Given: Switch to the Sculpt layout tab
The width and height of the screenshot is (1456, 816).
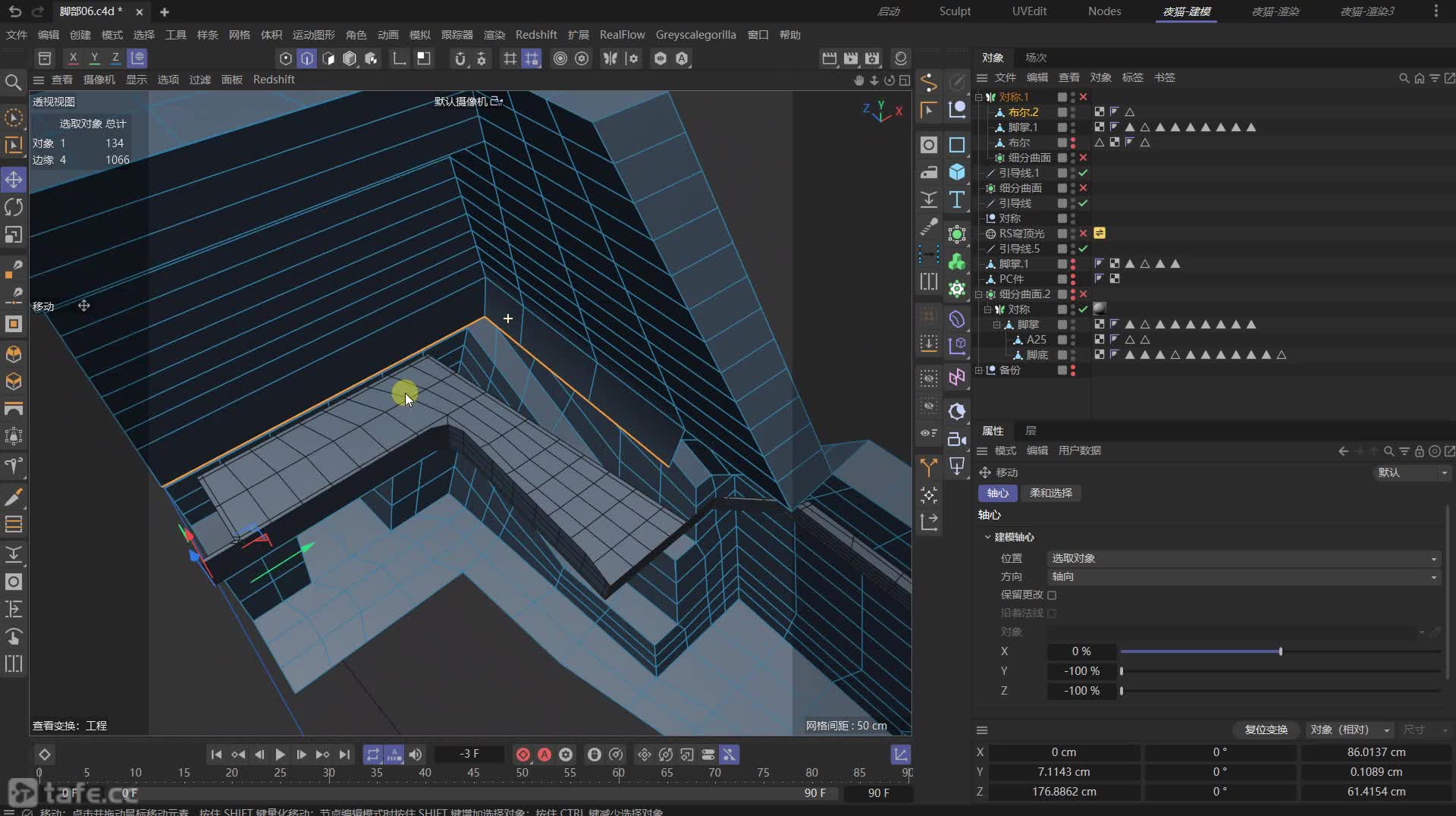Looking at the screenshot, I should click(x=954, y=11).
